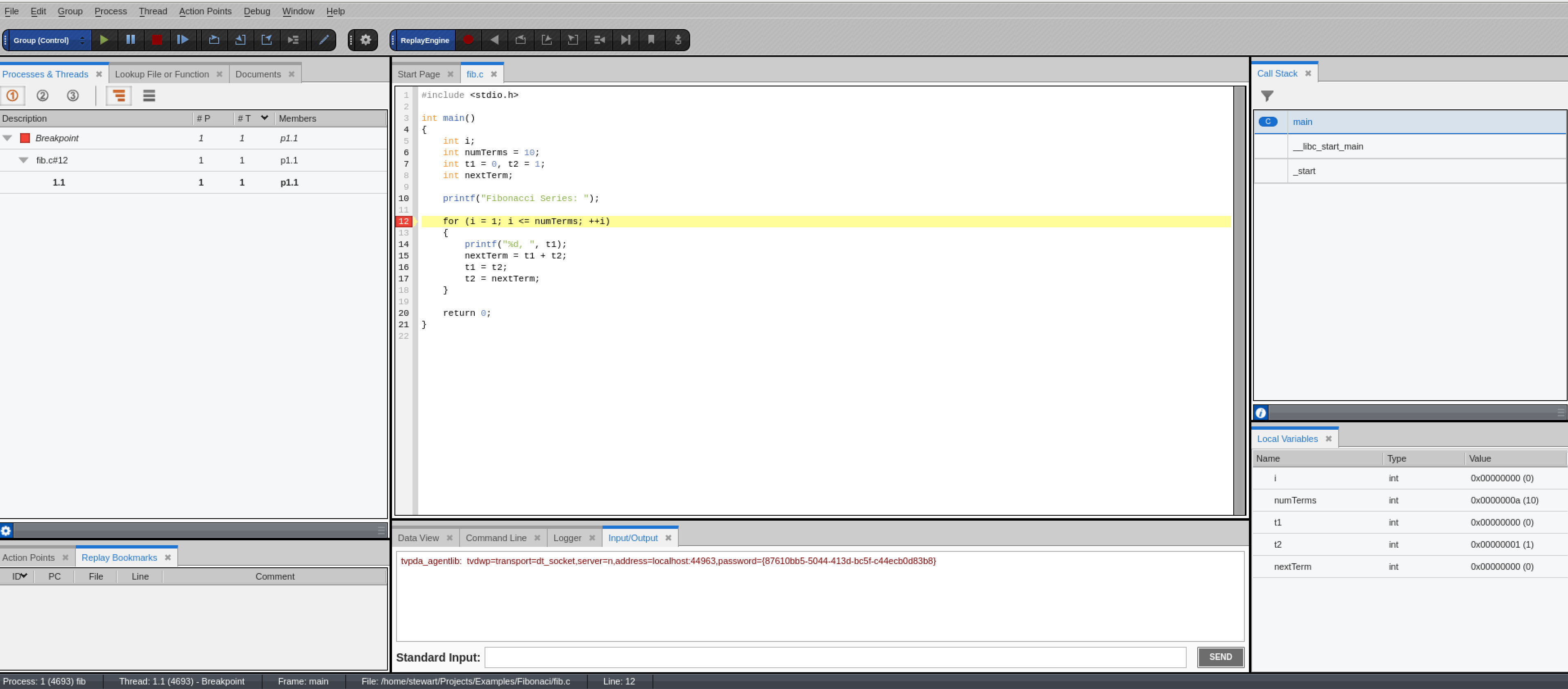Click the ReplayEngine record button
Image resolution: width=1568 pixels, height=689 pixels.
468,40
